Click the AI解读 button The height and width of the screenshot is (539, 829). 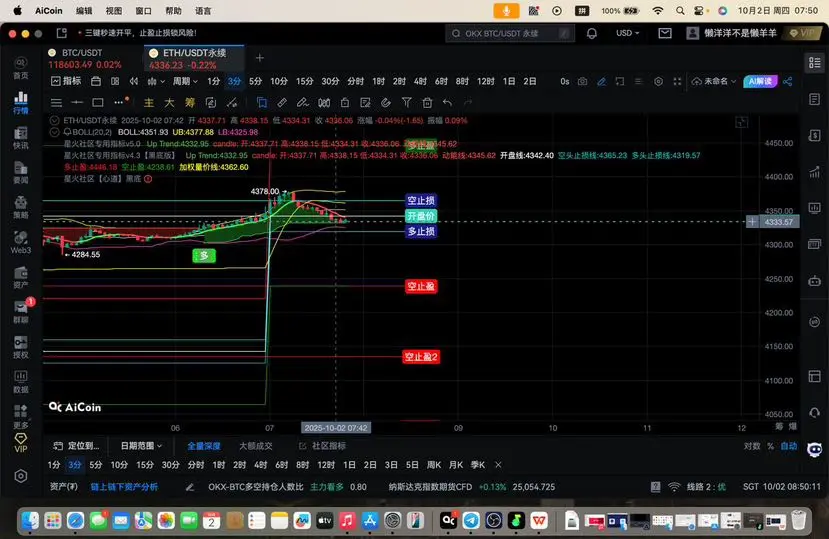click(760, 81)
